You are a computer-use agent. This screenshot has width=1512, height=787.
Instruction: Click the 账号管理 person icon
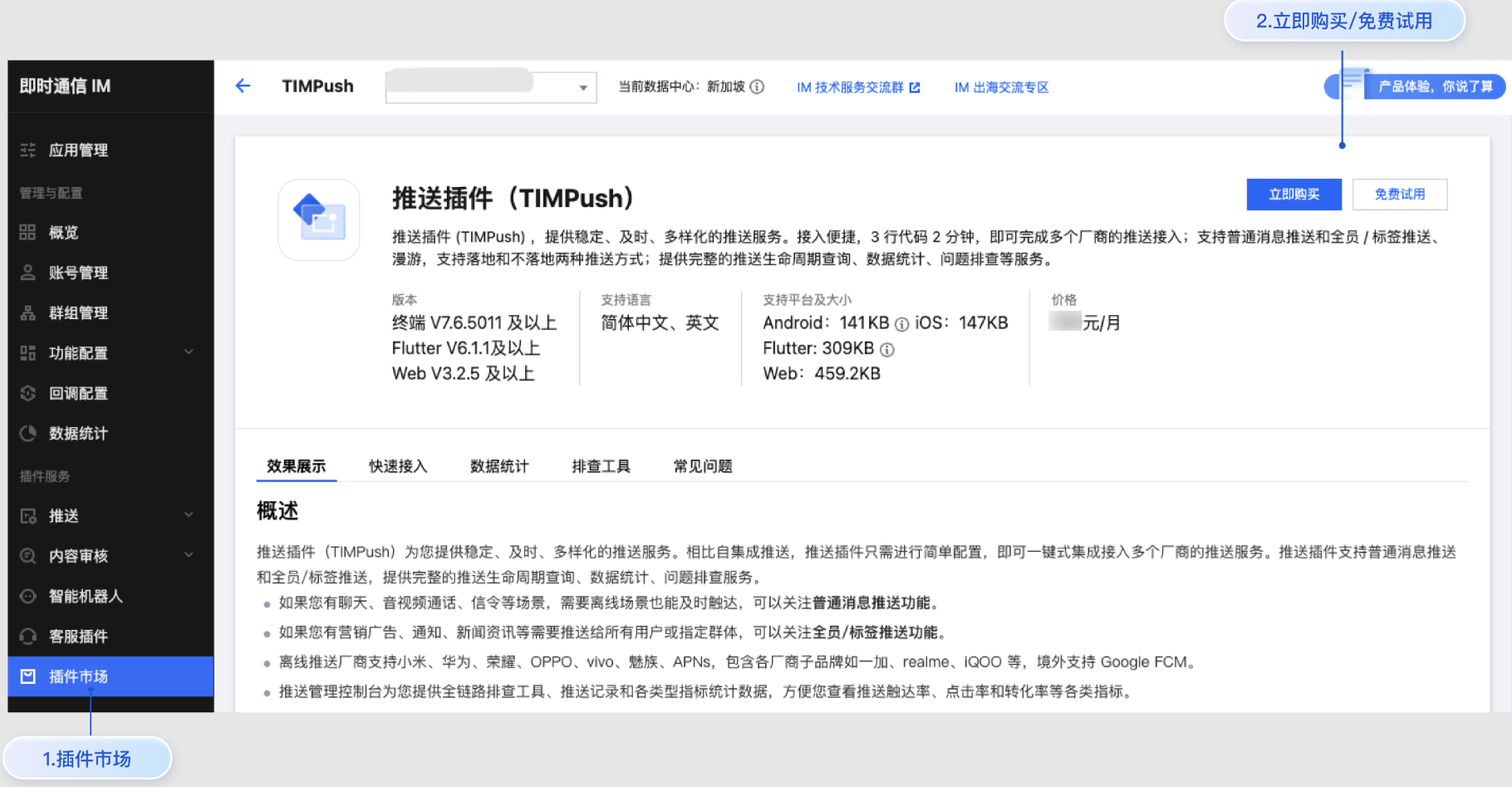point(27,272)
